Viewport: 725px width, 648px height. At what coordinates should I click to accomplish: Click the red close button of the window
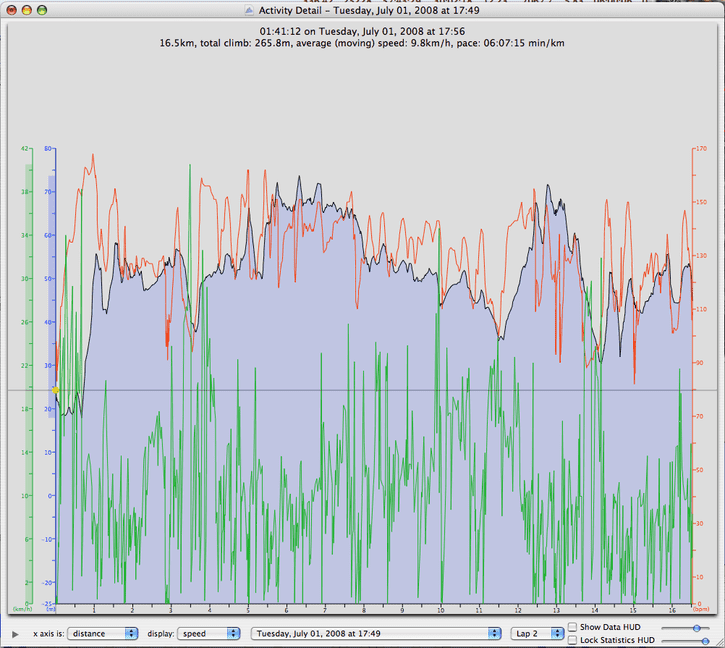coord(11,10)
